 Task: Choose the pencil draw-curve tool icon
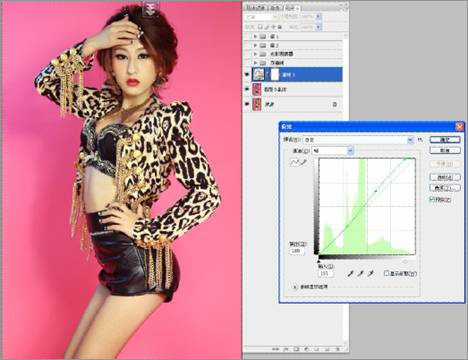[303, 163]
